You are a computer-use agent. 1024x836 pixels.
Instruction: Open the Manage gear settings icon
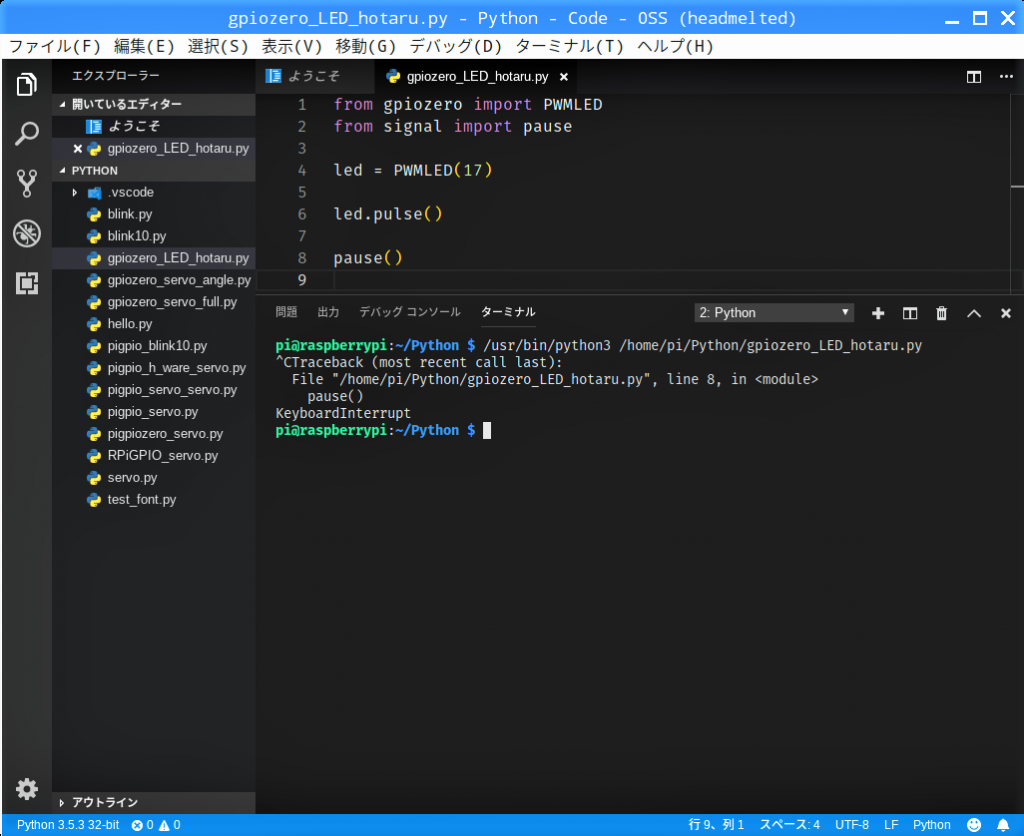tap(27, 789)
